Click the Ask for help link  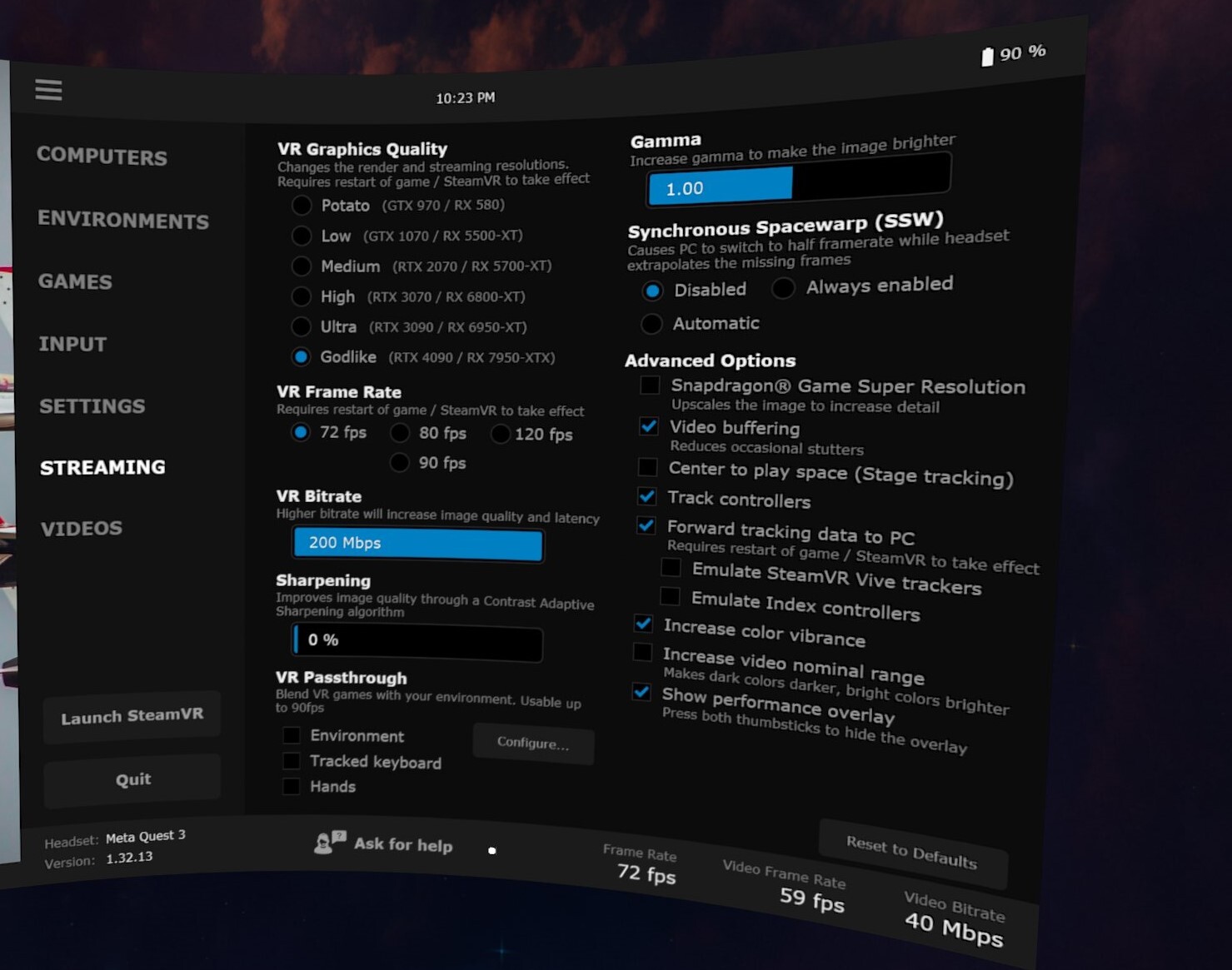tap(403, 844)
